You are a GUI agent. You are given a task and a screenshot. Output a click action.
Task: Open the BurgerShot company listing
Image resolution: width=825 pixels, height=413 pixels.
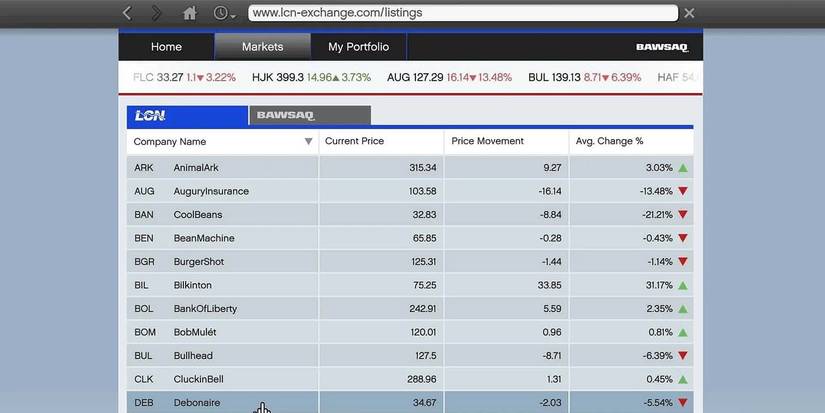410,261
